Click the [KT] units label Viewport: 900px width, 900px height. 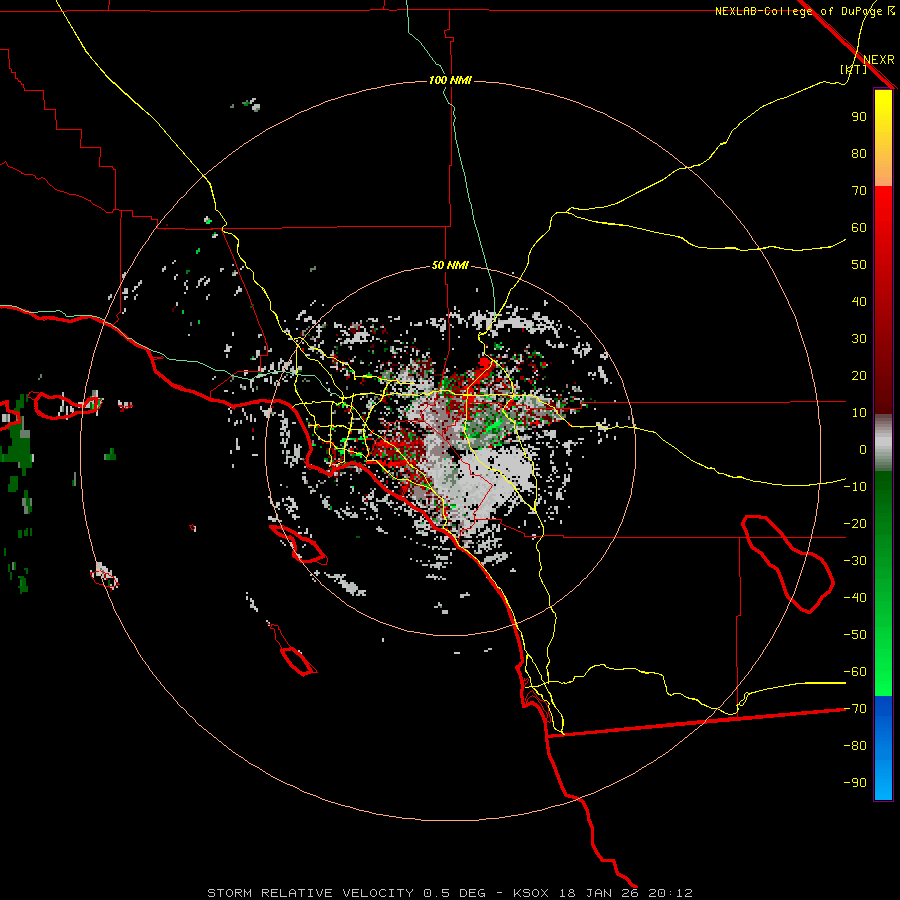tap(853, 69)
